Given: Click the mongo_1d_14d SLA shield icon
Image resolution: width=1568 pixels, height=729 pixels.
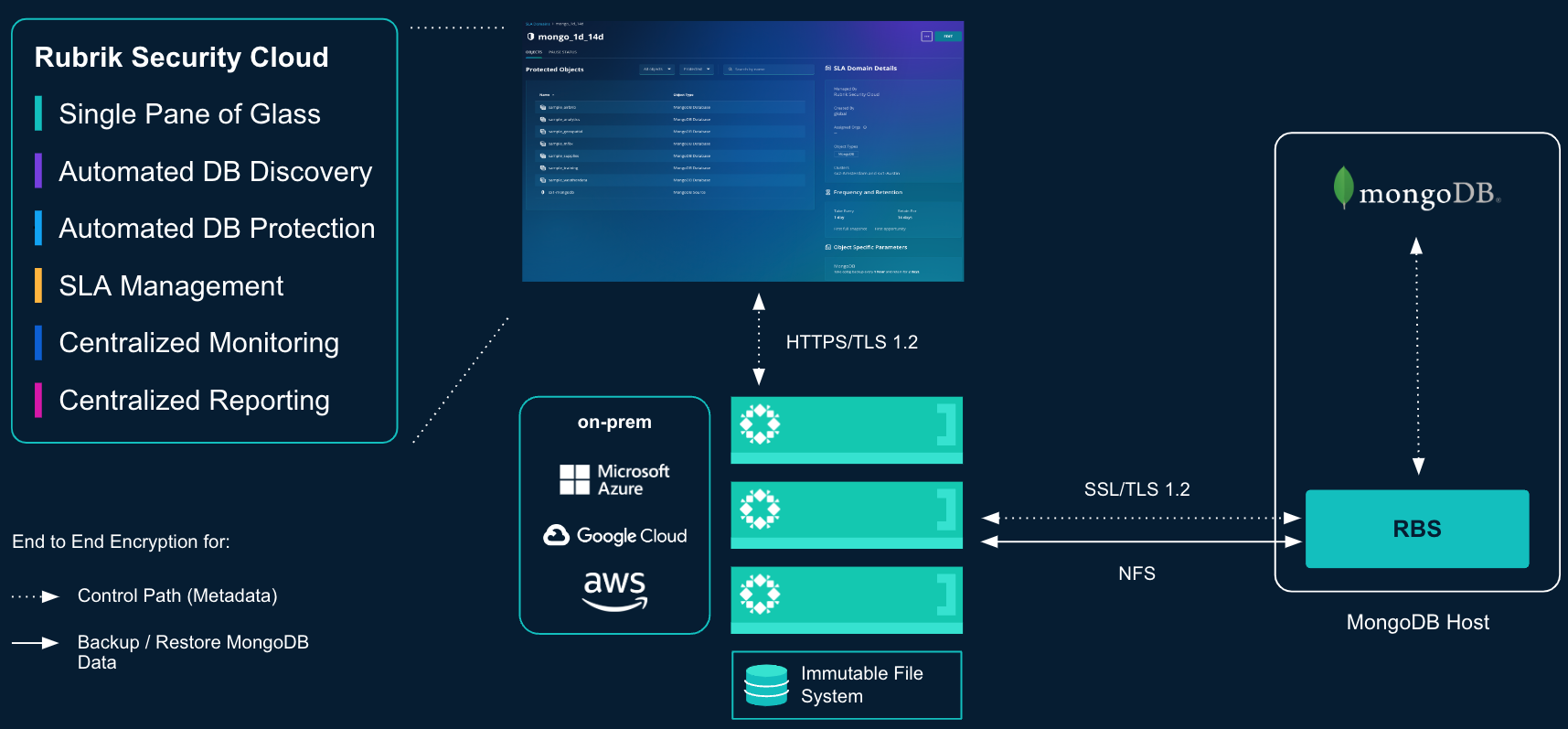Looking at the screenshot, I should (x=530, y=37).
